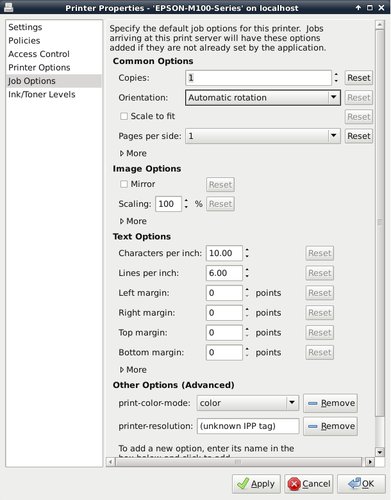Expand More under Image Options

point(133,221)
